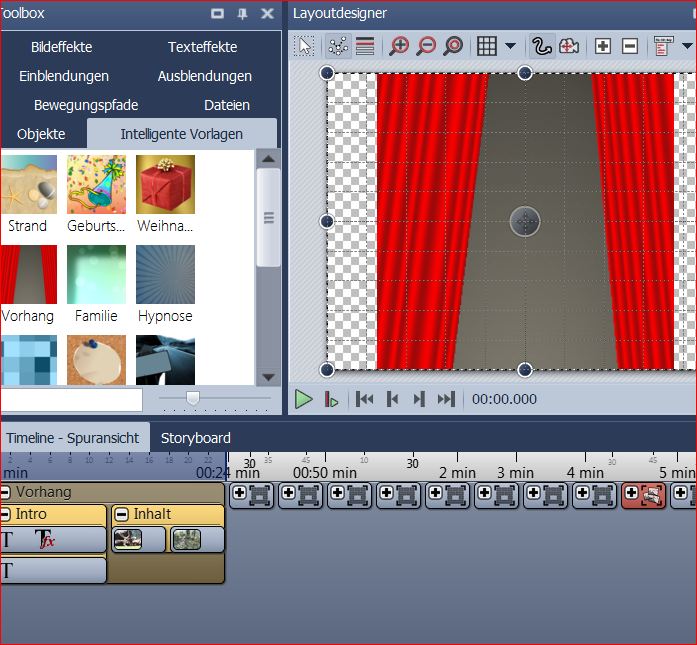Collapse the Inhalt chapter in timeline
Viewport: 697px width, 645px height.
tap(123, 514)
